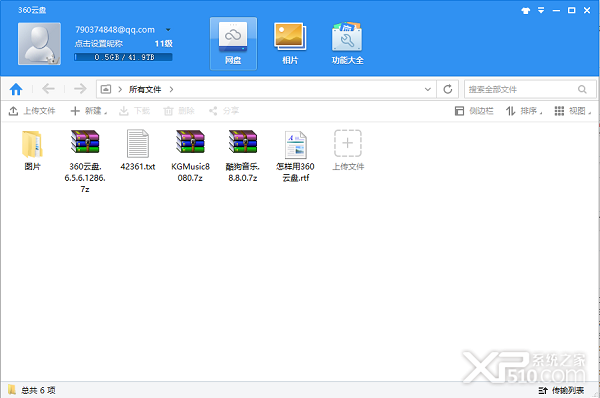Click the 下载 download button
Viewport: 600px width, 398px height.
[x=134, y=111]
